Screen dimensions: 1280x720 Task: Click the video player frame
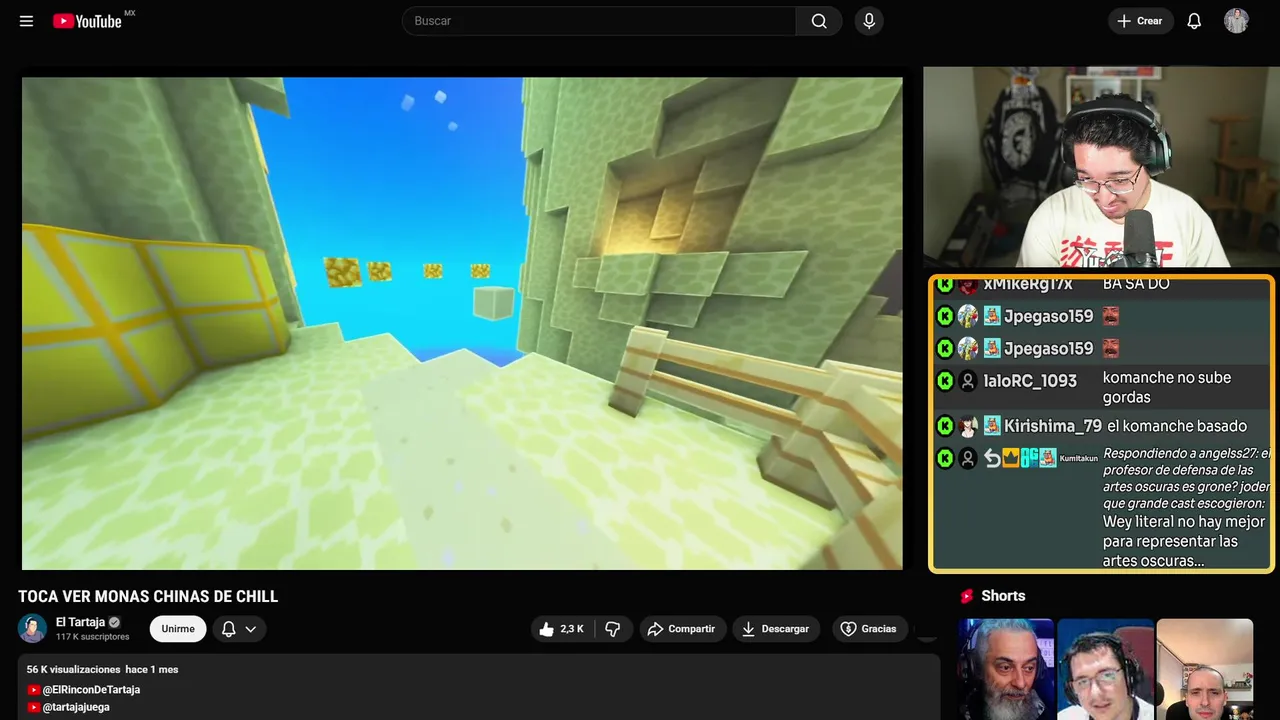462,323
